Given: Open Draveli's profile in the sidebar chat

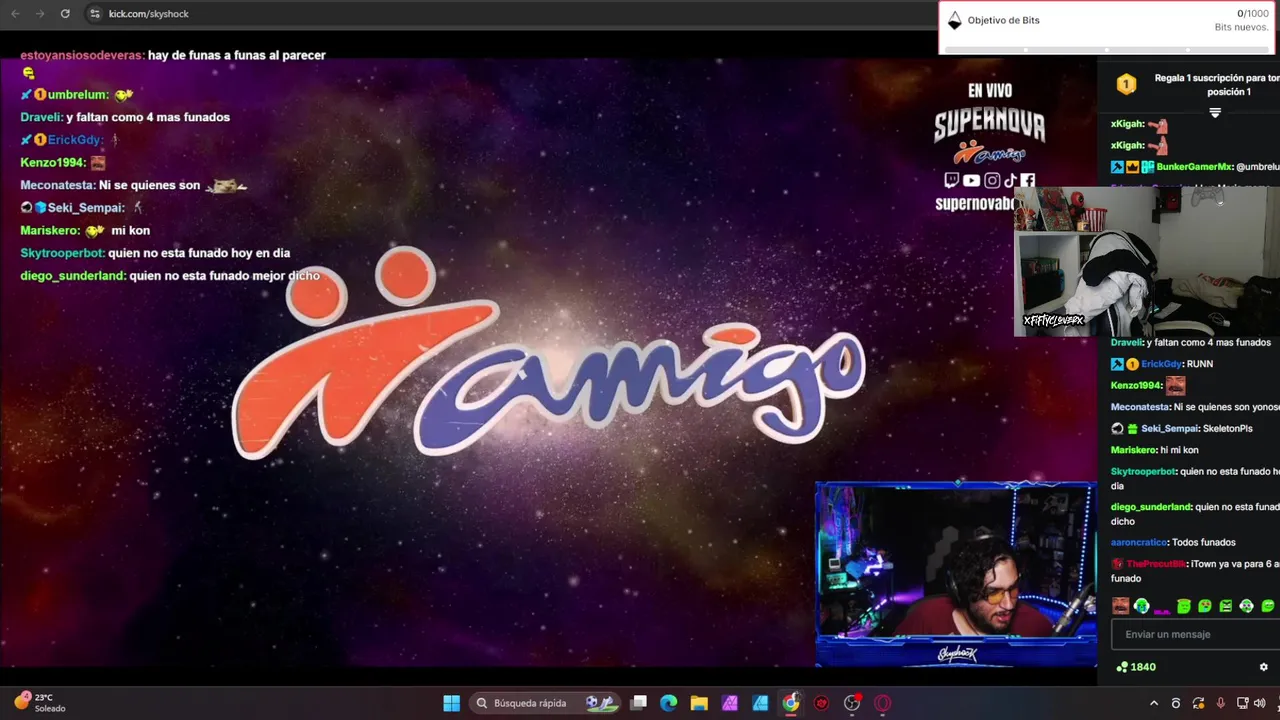Looking at the screenshot, I should click(x=1127, y=342).
